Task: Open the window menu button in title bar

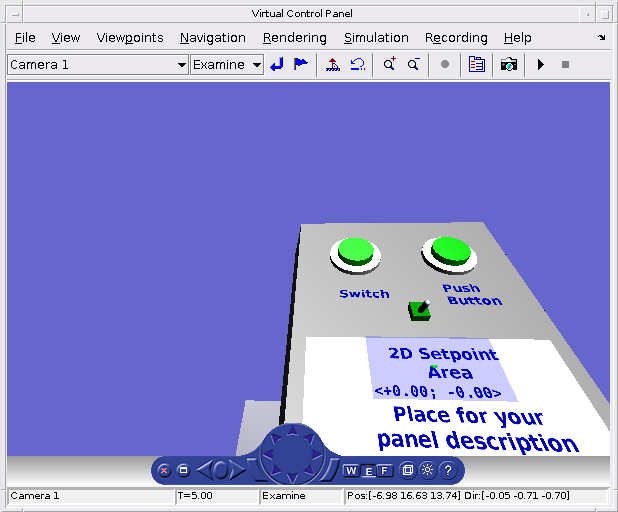Action: pyautogui.click(x=15, y=15)
